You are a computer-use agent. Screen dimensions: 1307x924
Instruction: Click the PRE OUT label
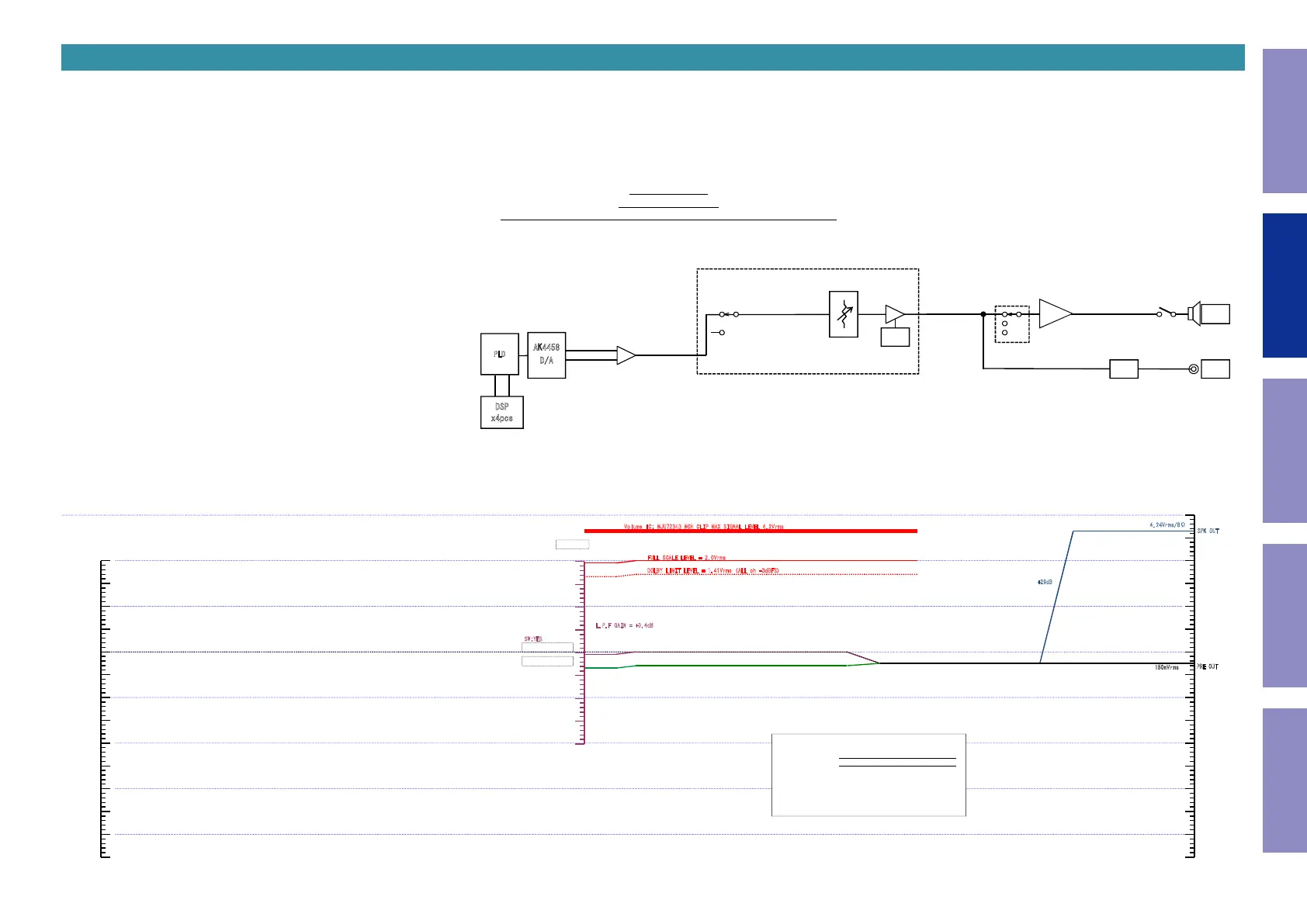(x=1208, y=667)
